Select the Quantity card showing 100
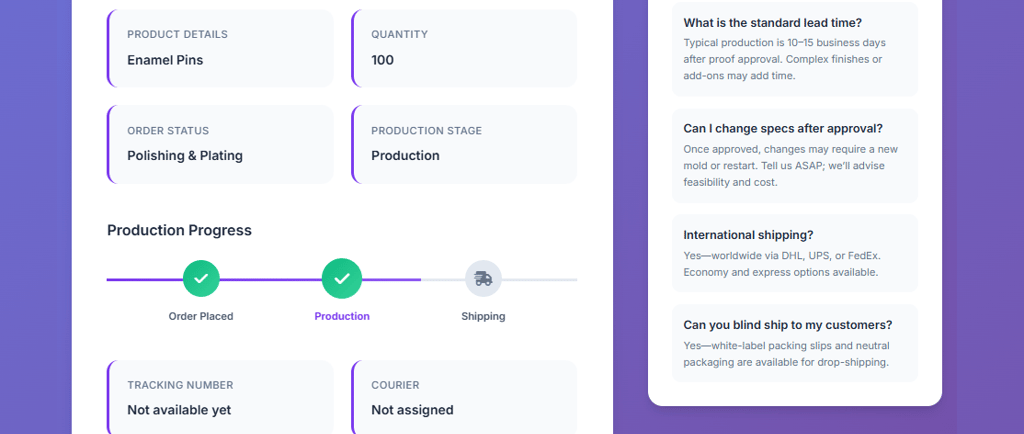 tap(464, 48)
